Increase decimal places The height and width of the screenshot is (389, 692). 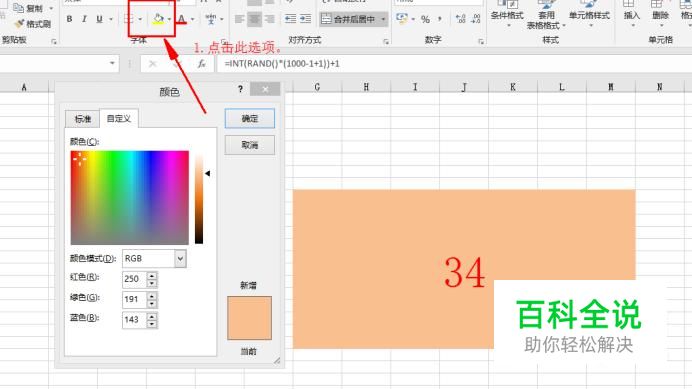pyautogui.click(x=460, y=19)
